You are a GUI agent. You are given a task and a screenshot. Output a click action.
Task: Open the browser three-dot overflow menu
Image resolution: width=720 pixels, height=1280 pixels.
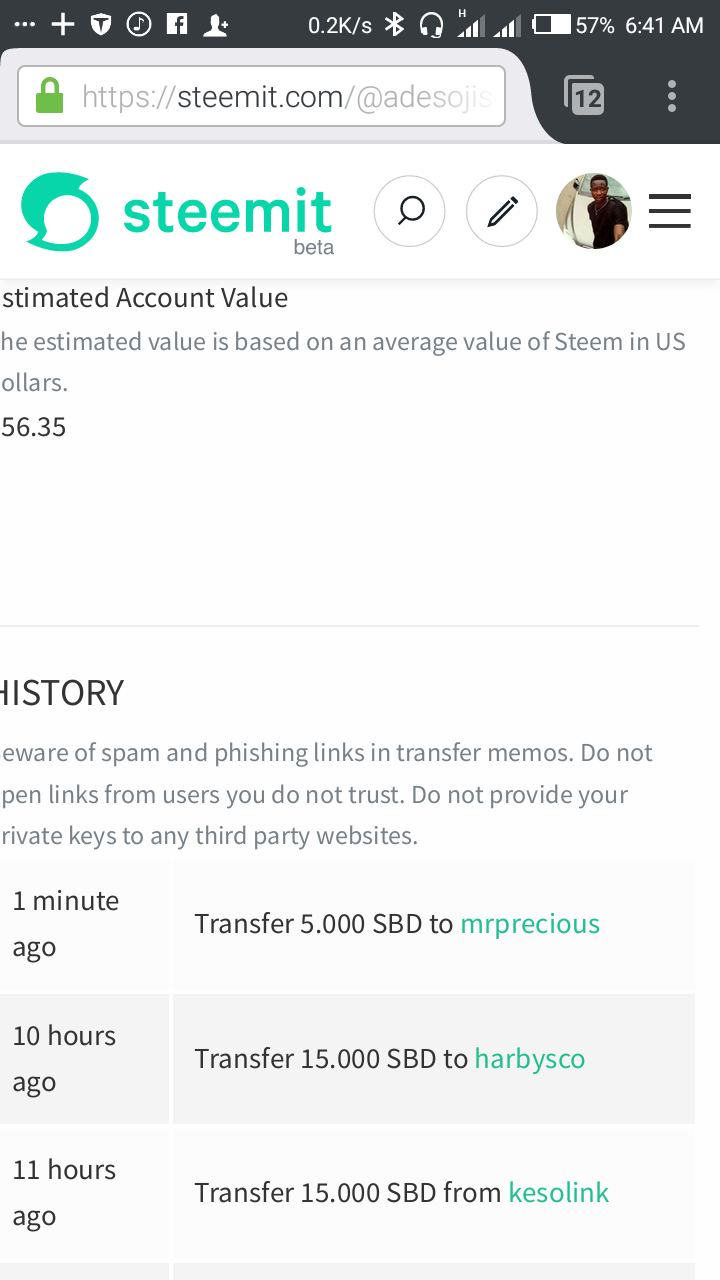pyautogui.click(x=672, y=96)
